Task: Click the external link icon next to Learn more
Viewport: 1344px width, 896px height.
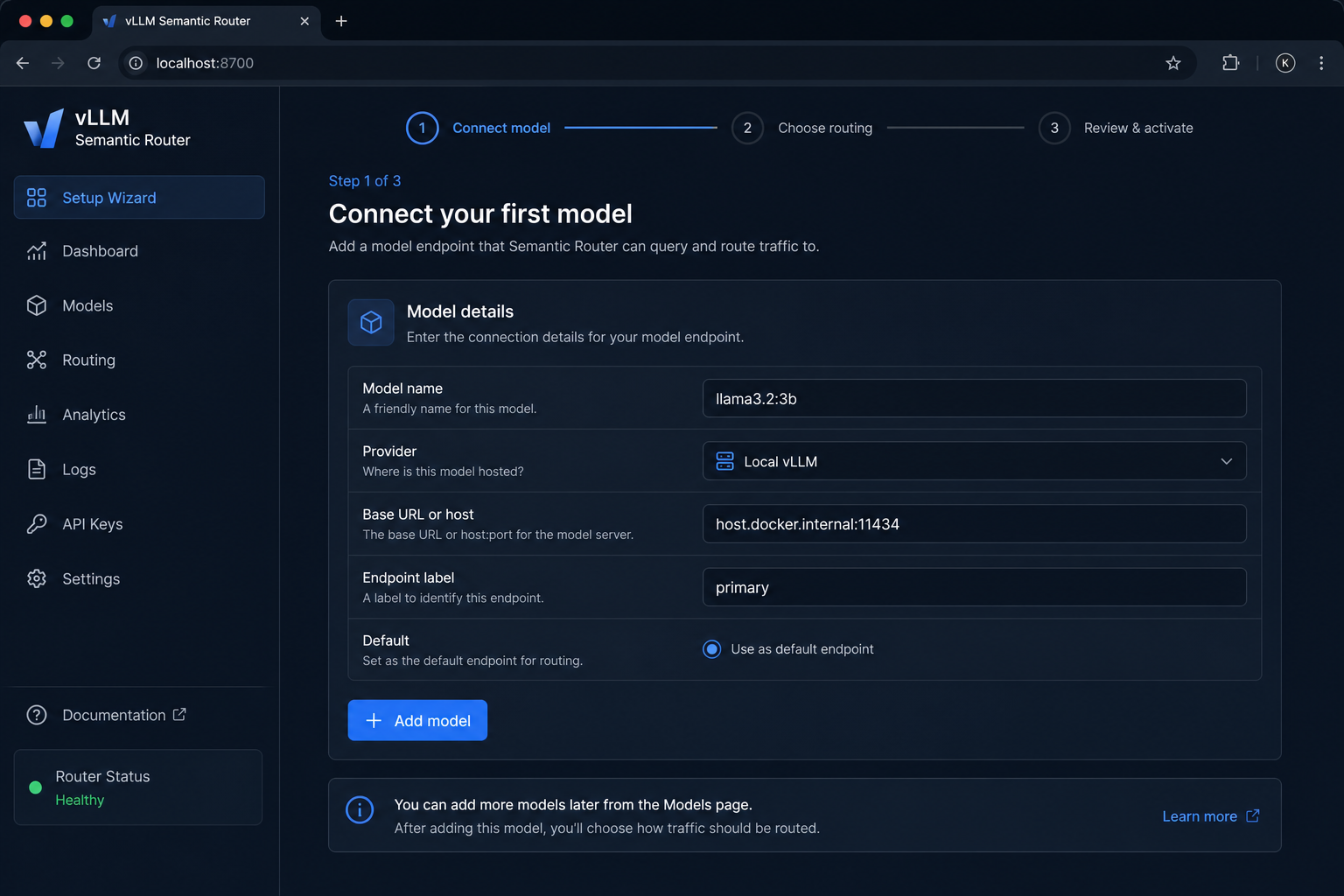Action: (x=1253, y=815)
